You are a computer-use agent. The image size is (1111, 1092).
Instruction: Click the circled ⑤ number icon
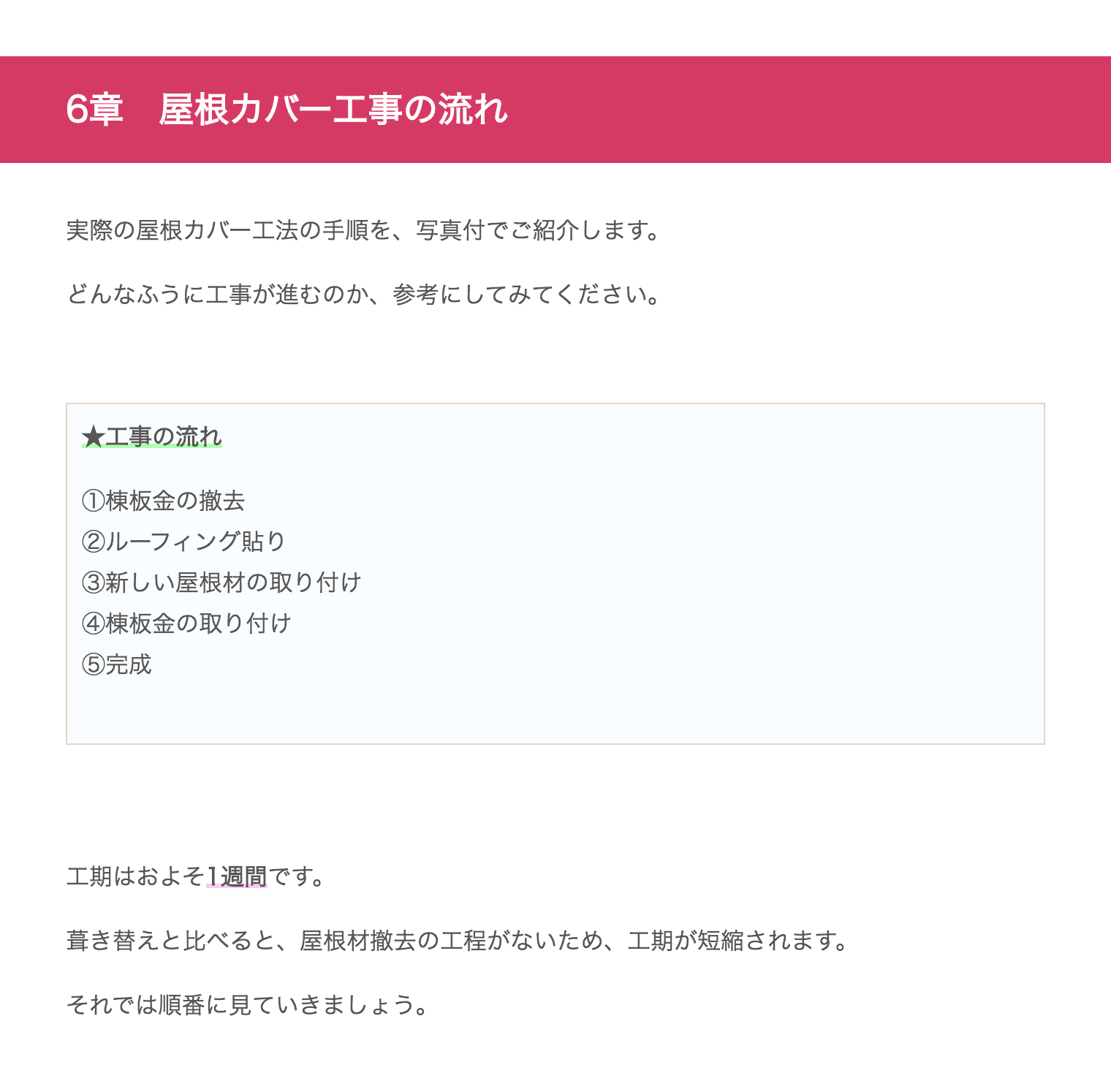(93, 664)
